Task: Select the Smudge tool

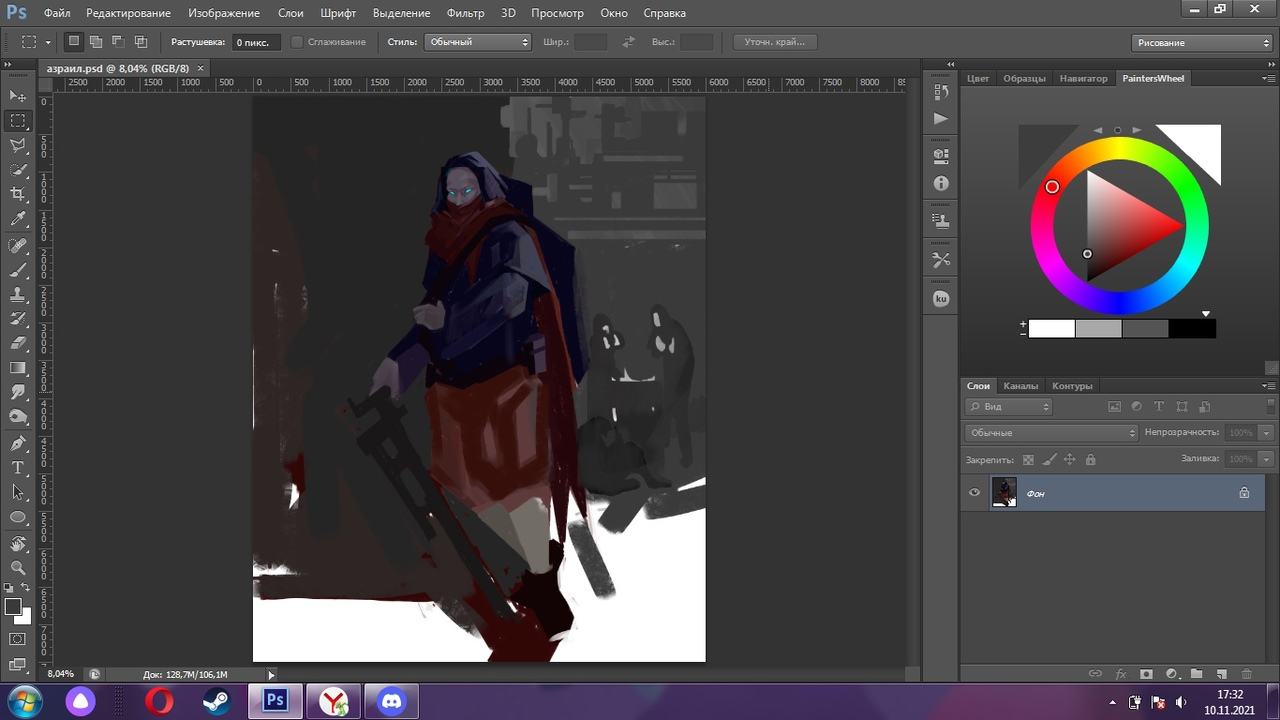Action: (18, 392)
